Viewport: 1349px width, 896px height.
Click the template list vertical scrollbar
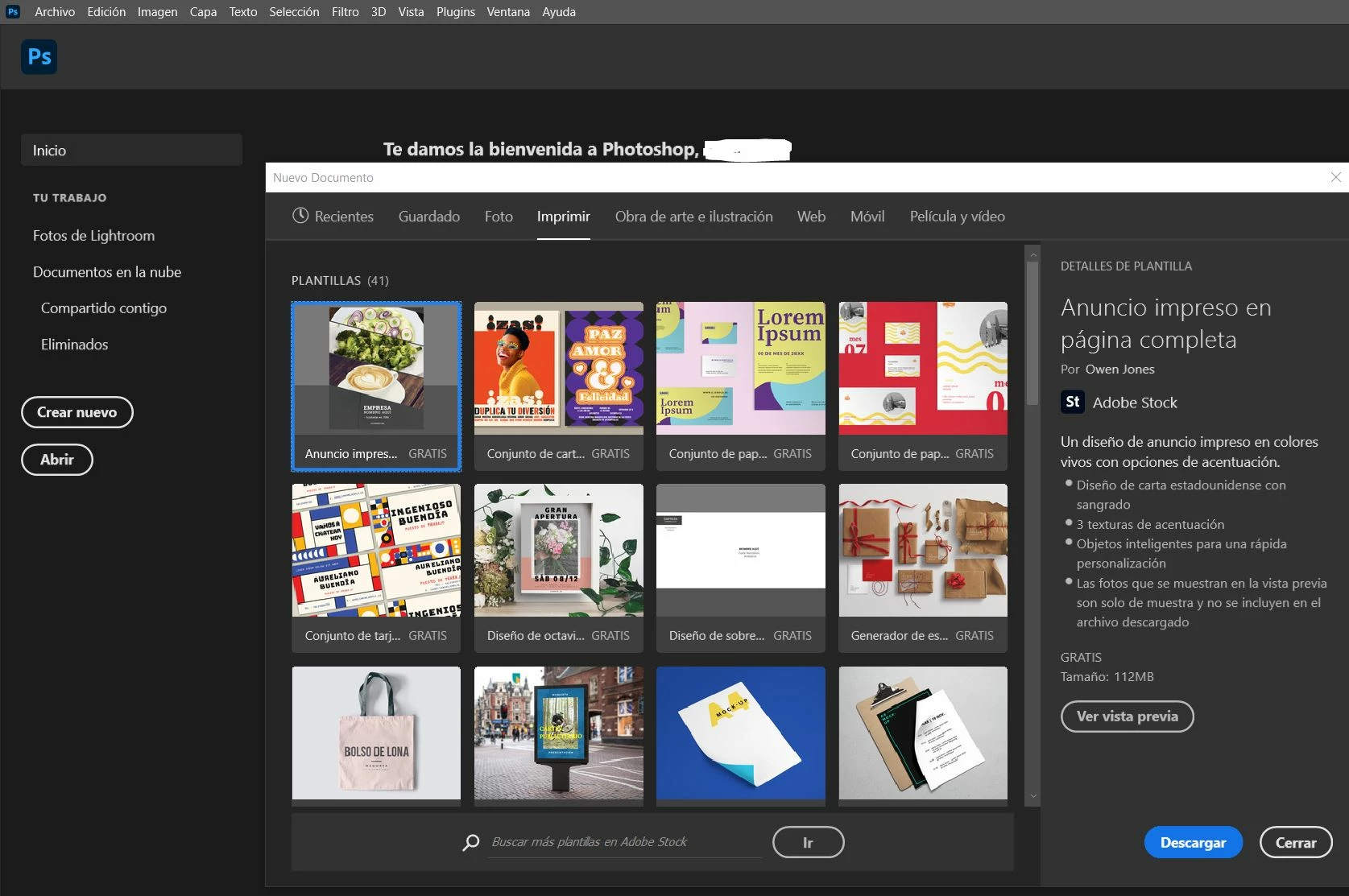[x=1032, y=334]
